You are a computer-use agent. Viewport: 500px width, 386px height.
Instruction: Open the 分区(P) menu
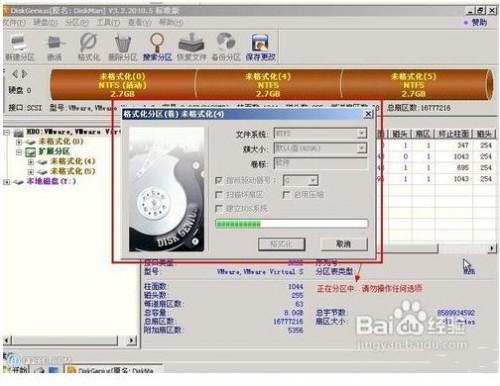[x=76, y=22]
